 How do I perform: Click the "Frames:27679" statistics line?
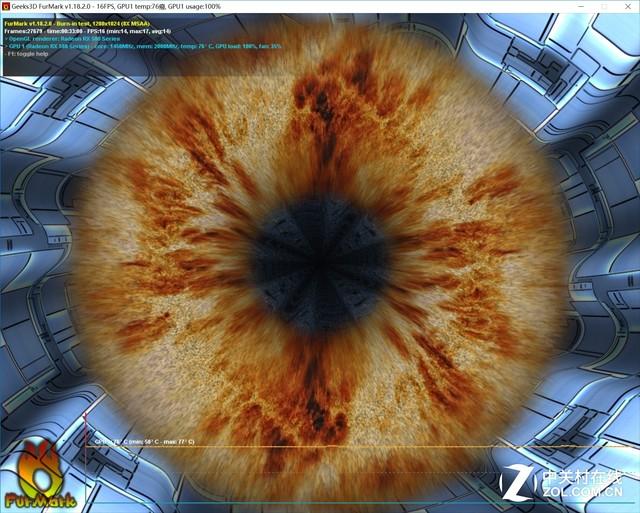[87, 31]
